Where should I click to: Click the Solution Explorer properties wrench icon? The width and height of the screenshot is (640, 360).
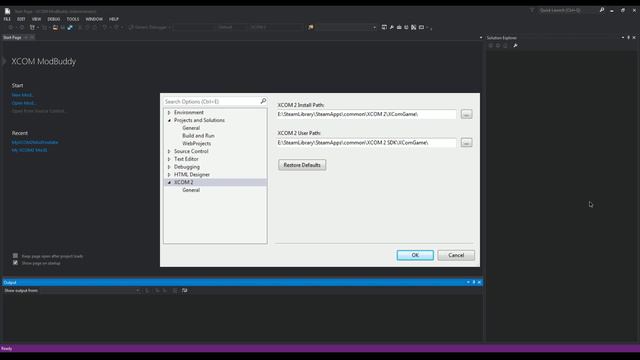pyautogui.click(x=516, y=45)
